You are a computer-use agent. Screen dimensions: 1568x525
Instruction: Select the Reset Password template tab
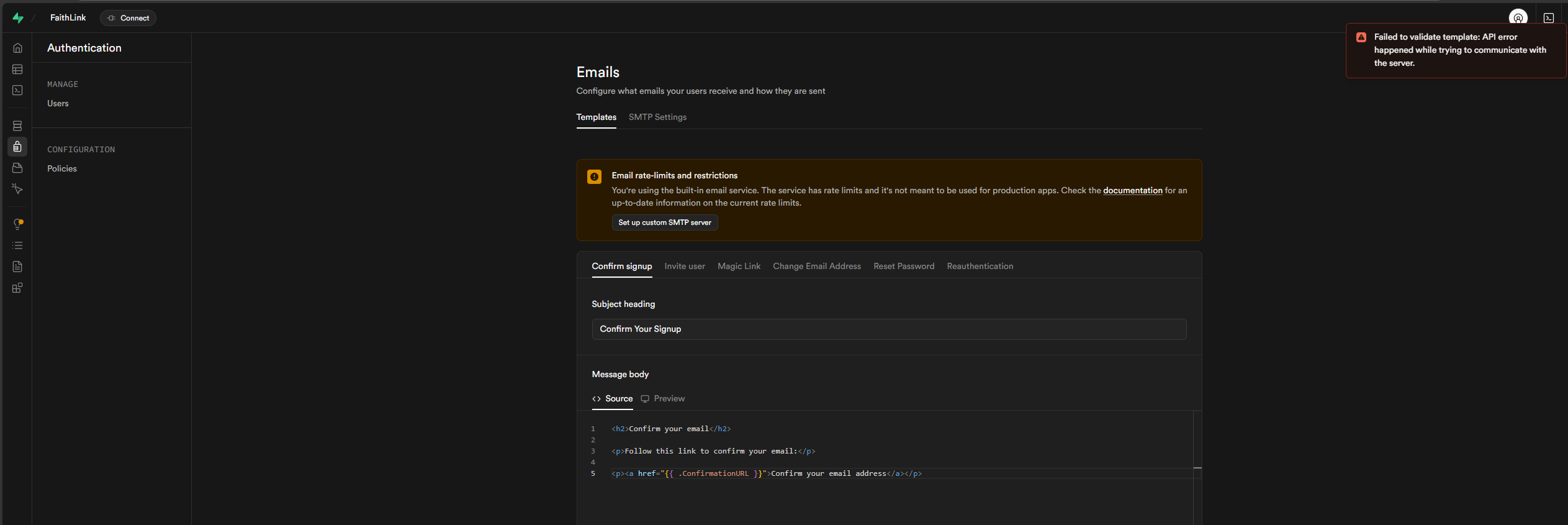point(904,267)
